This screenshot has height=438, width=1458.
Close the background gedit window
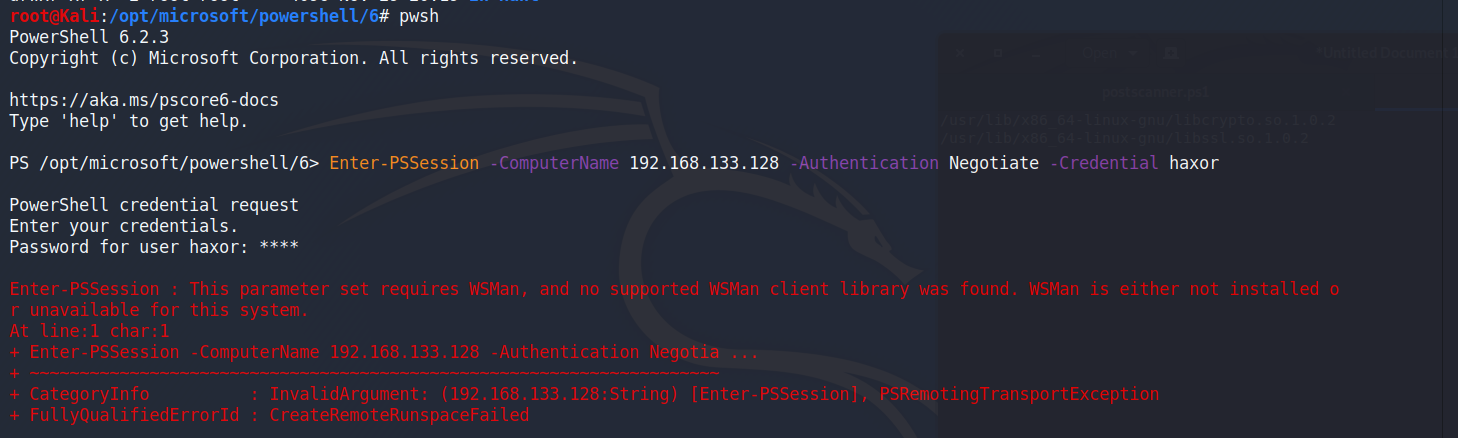960,52
